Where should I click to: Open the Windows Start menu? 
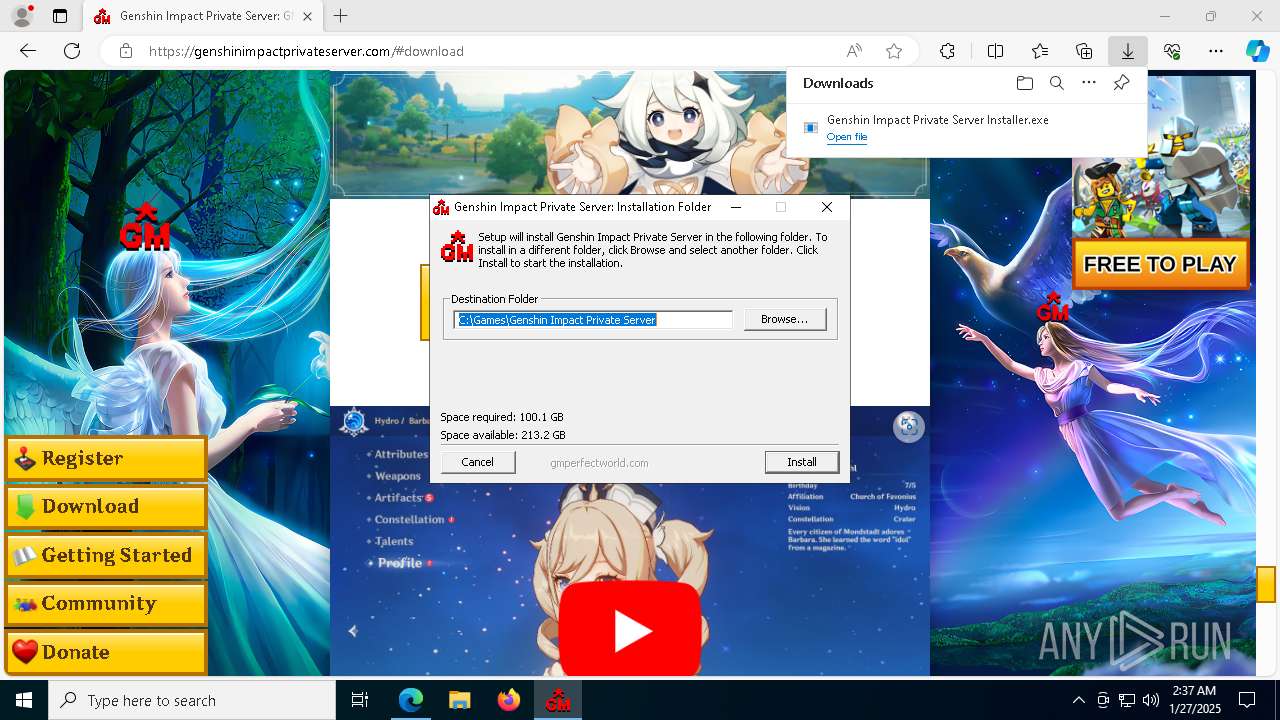24,700
